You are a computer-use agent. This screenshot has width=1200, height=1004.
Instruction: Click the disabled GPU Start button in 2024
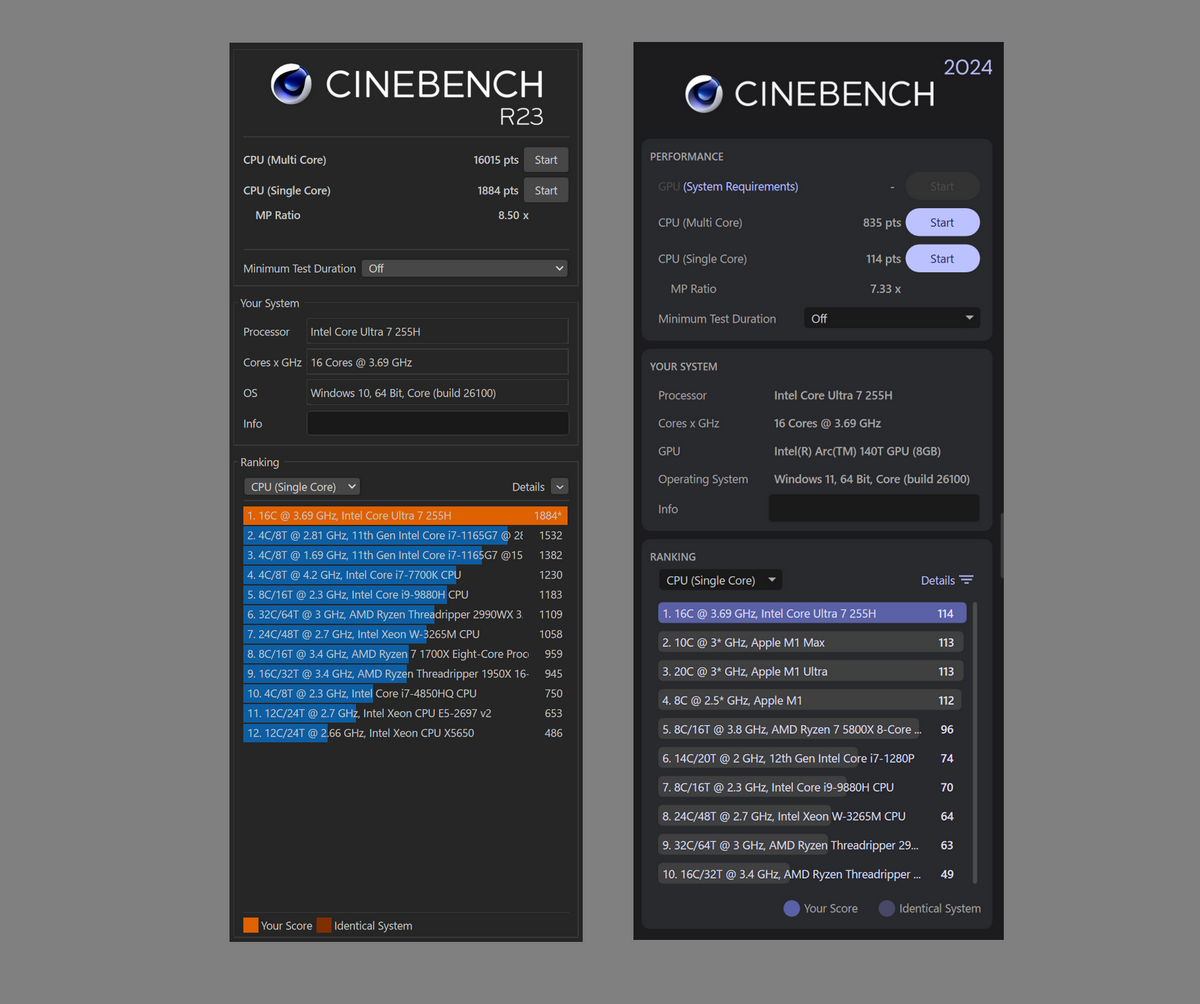(x=942, y=186)
